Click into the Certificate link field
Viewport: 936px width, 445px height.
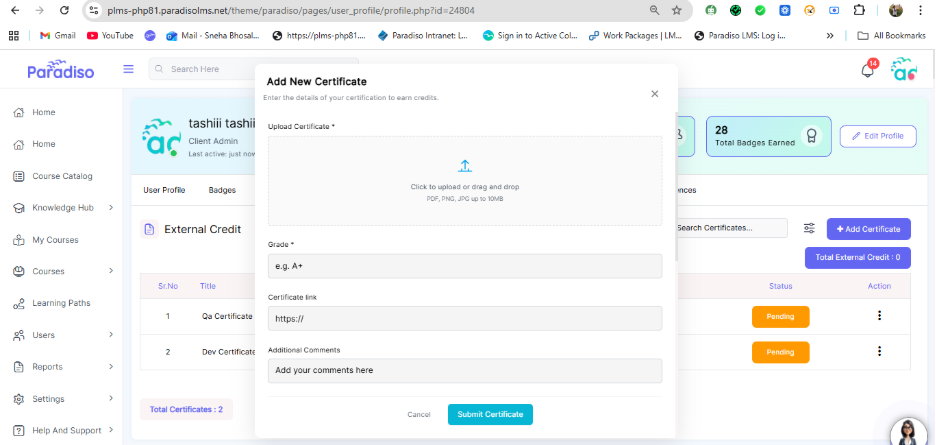pyautogui.click(x=464, y=318)
